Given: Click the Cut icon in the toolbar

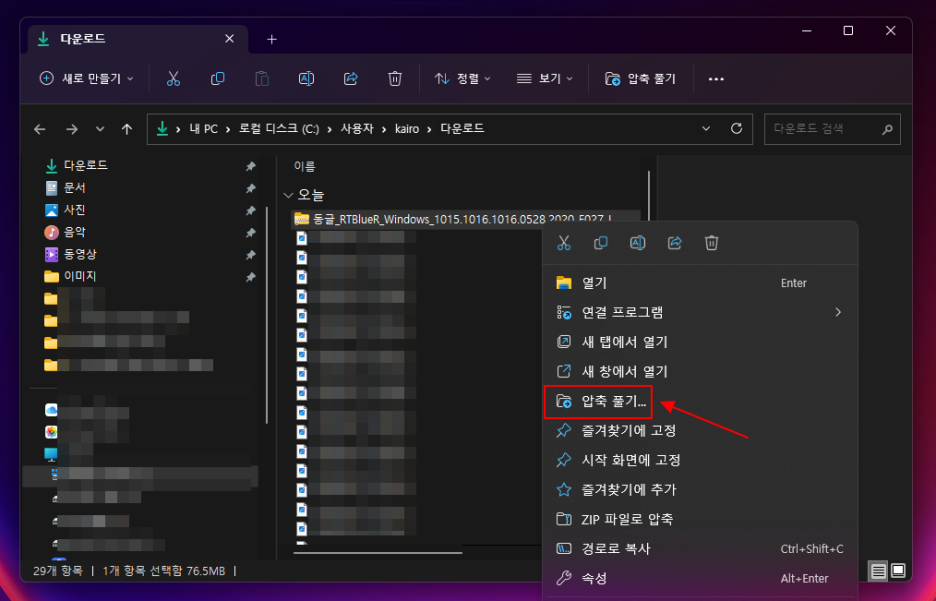Looking at the screenshot, I should [173, 79].
